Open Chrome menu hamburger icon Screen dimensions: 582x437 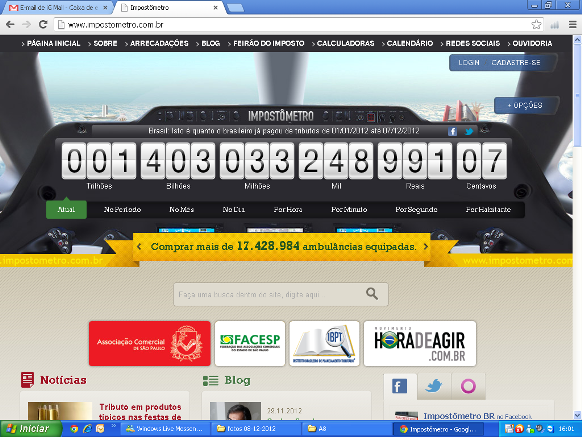point(573,25)
